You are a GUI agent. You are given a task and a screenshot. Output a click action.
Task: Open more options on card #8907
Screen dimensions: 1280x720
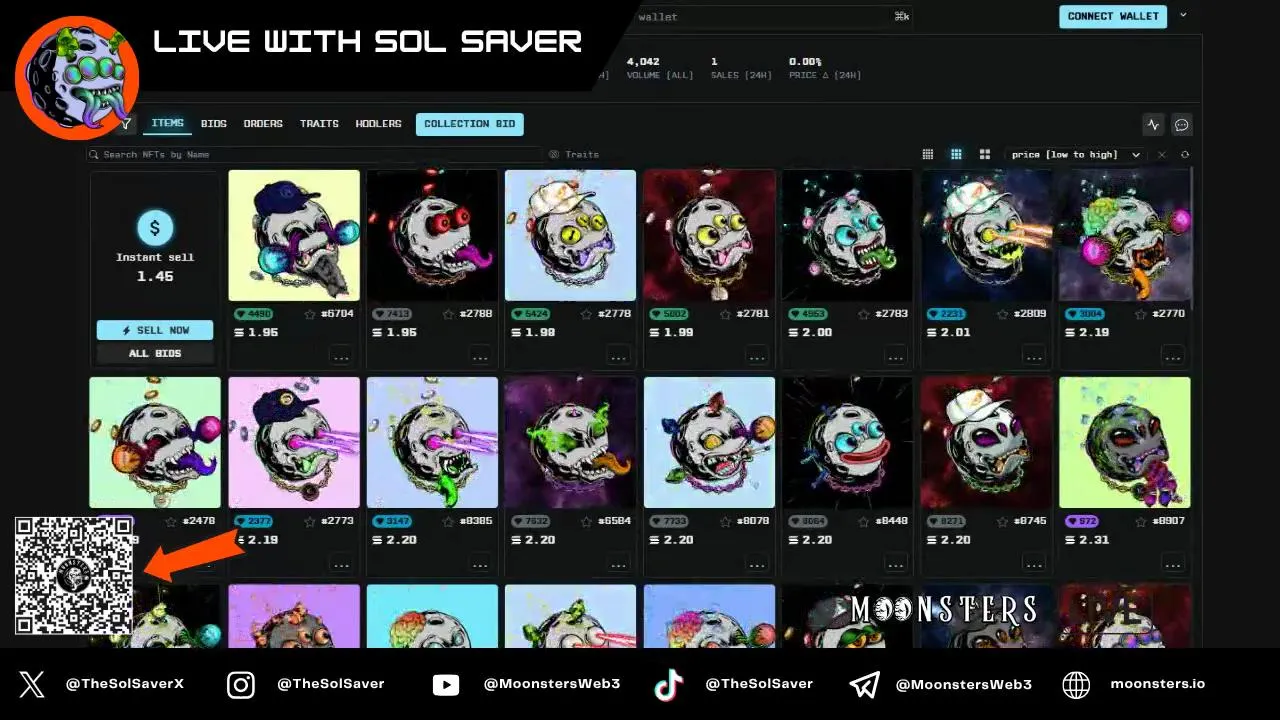(1172, 564)
